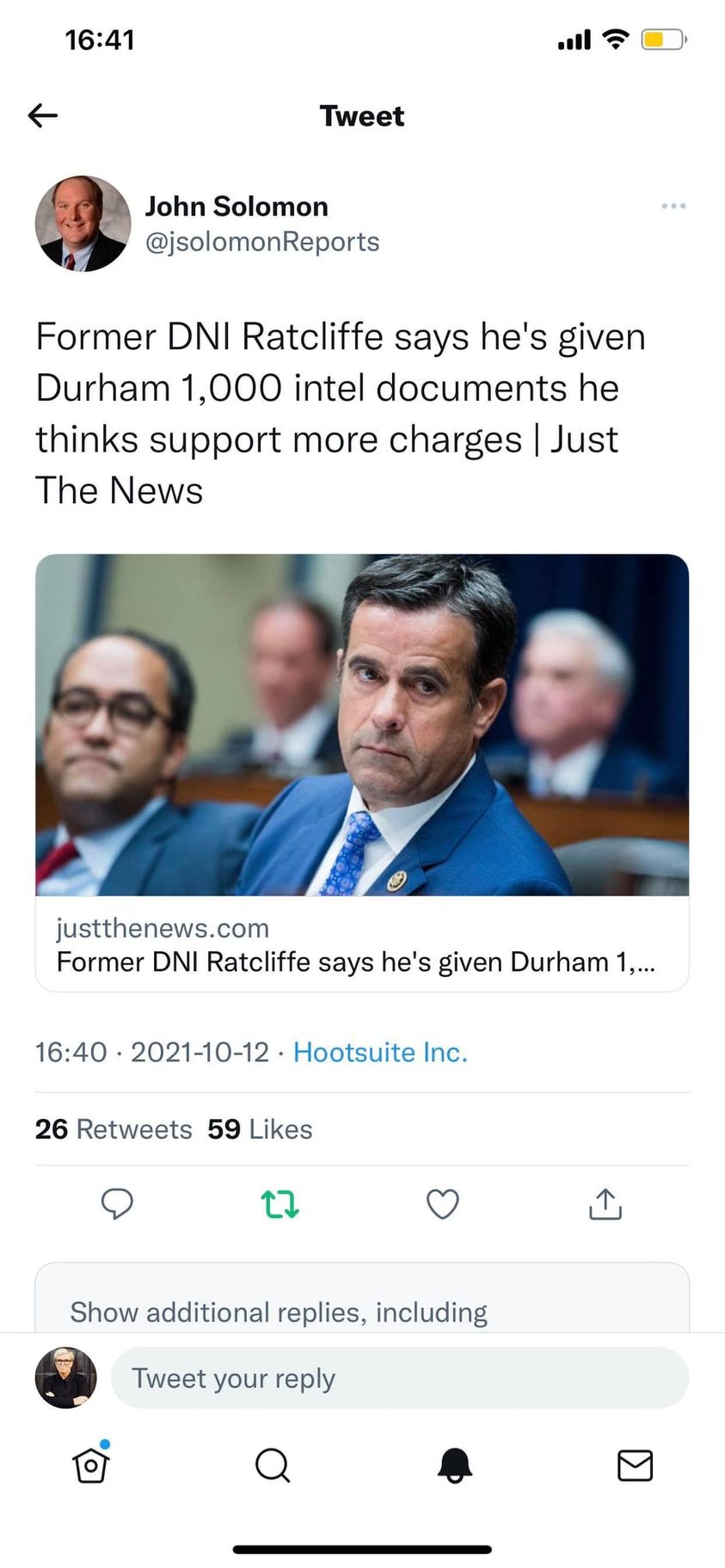Share the tweet via the share icon
This screenshot has width=725, height=1568.
[605, 1204]
